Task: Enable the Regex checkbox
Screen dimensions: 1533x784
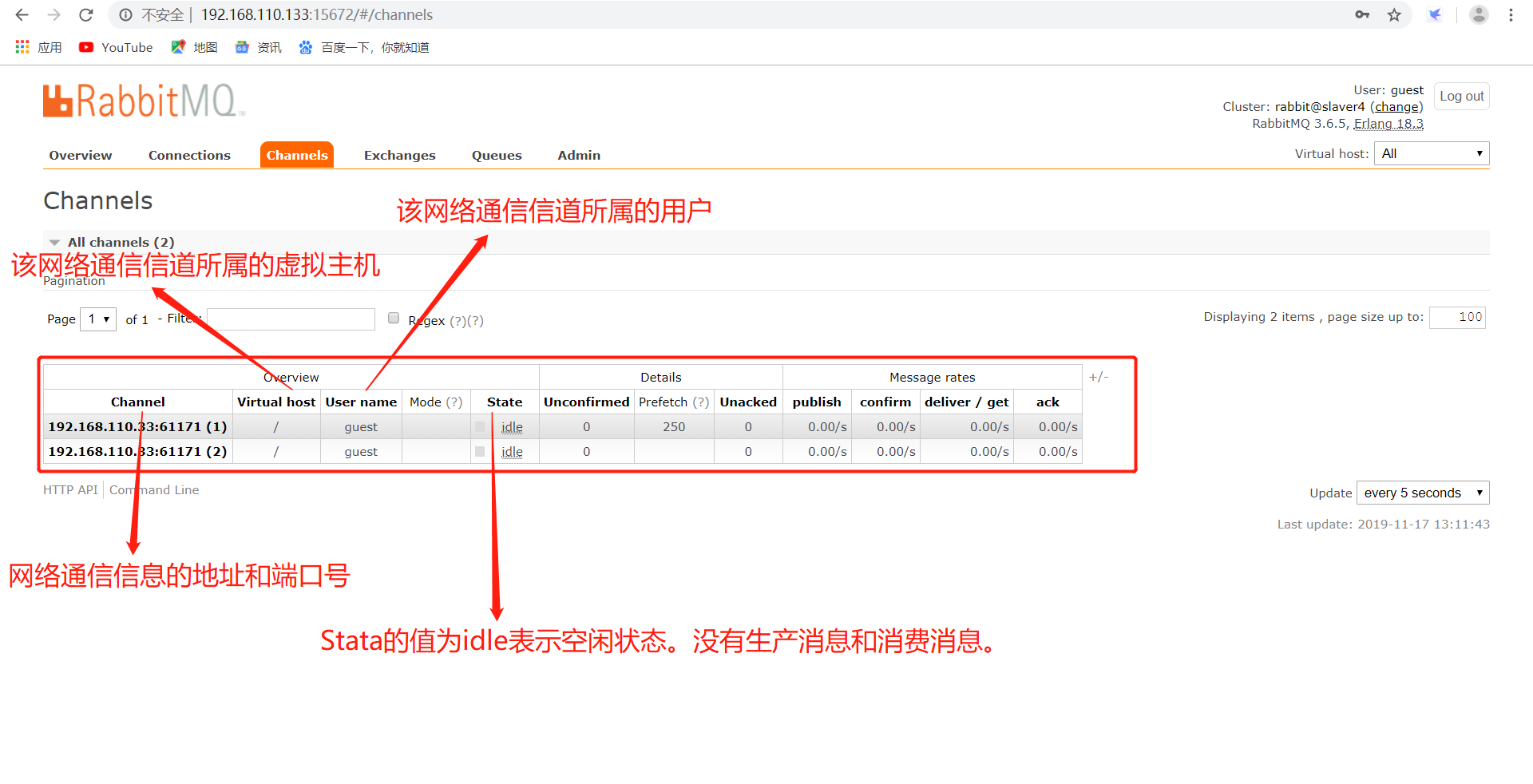Action: point(394,318)
